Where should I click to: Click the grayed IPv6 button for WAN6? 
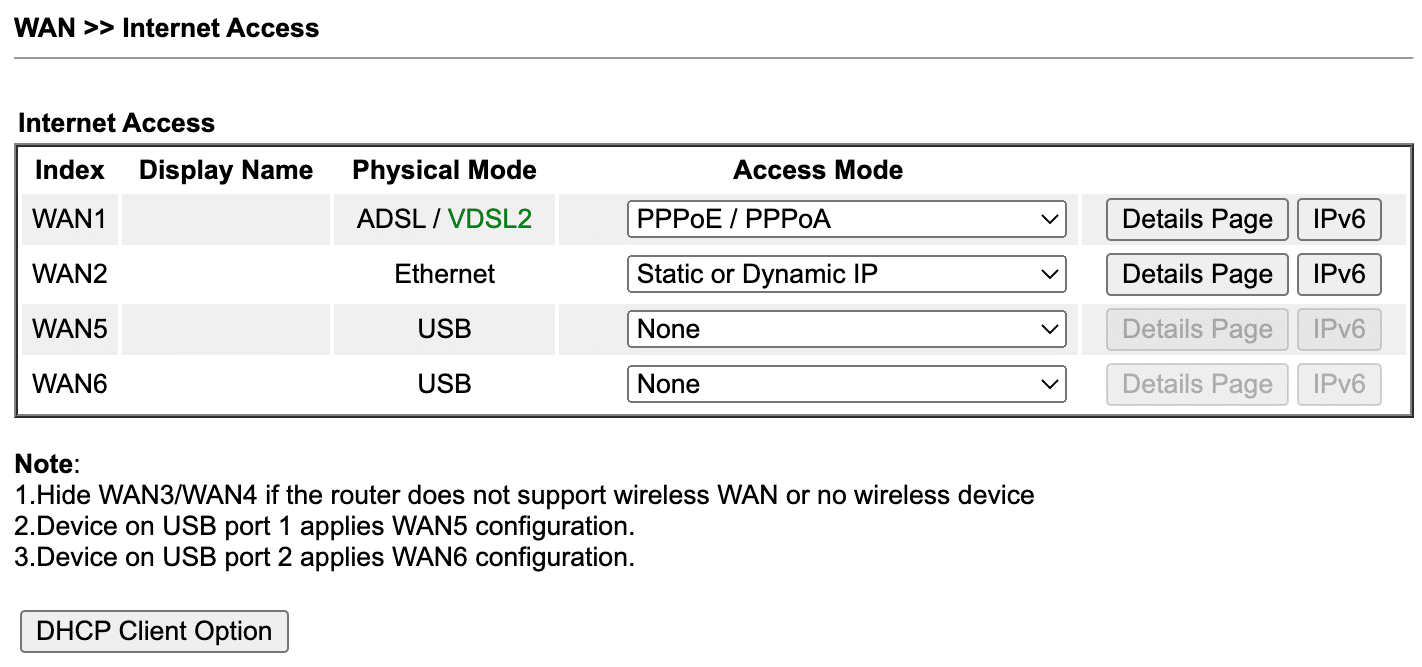coord(1339,384)
